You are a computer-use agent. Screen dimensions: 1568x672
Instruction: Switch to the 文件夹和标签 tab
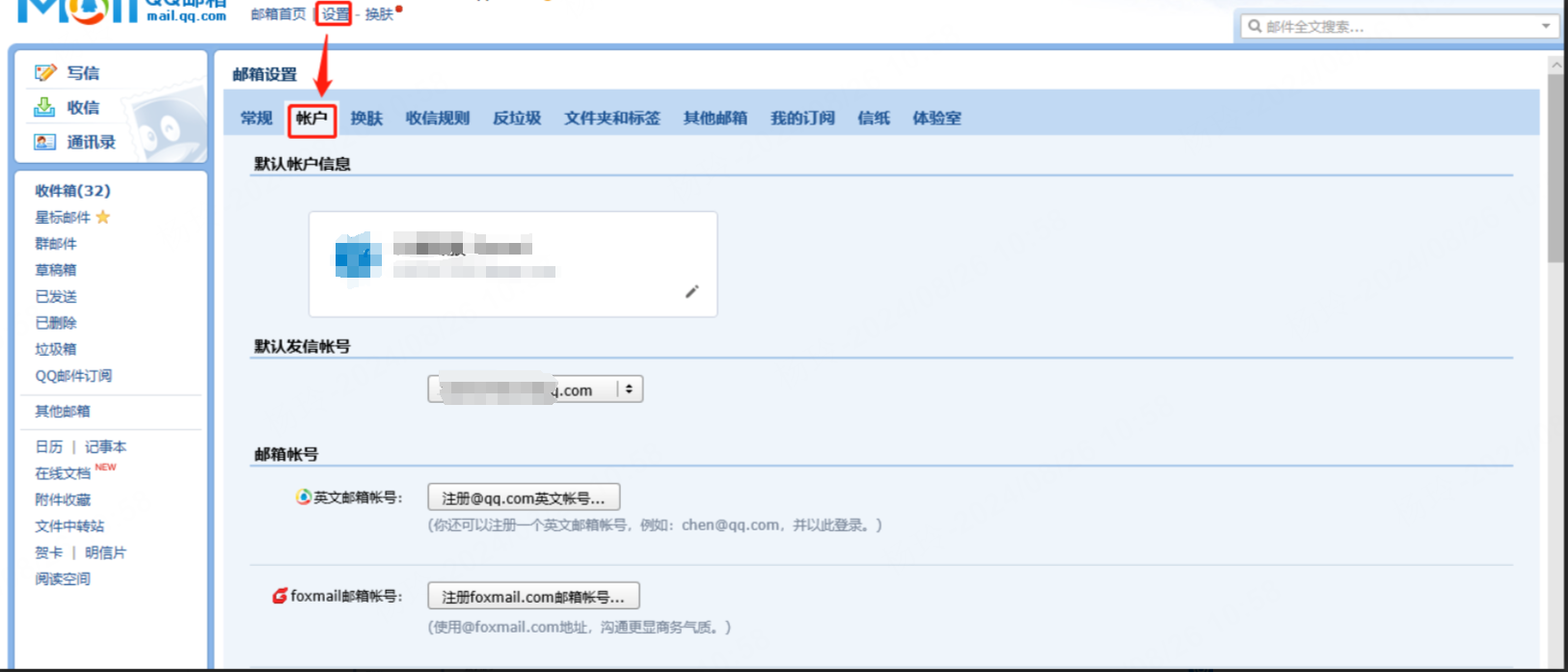(x=612, y=118)
